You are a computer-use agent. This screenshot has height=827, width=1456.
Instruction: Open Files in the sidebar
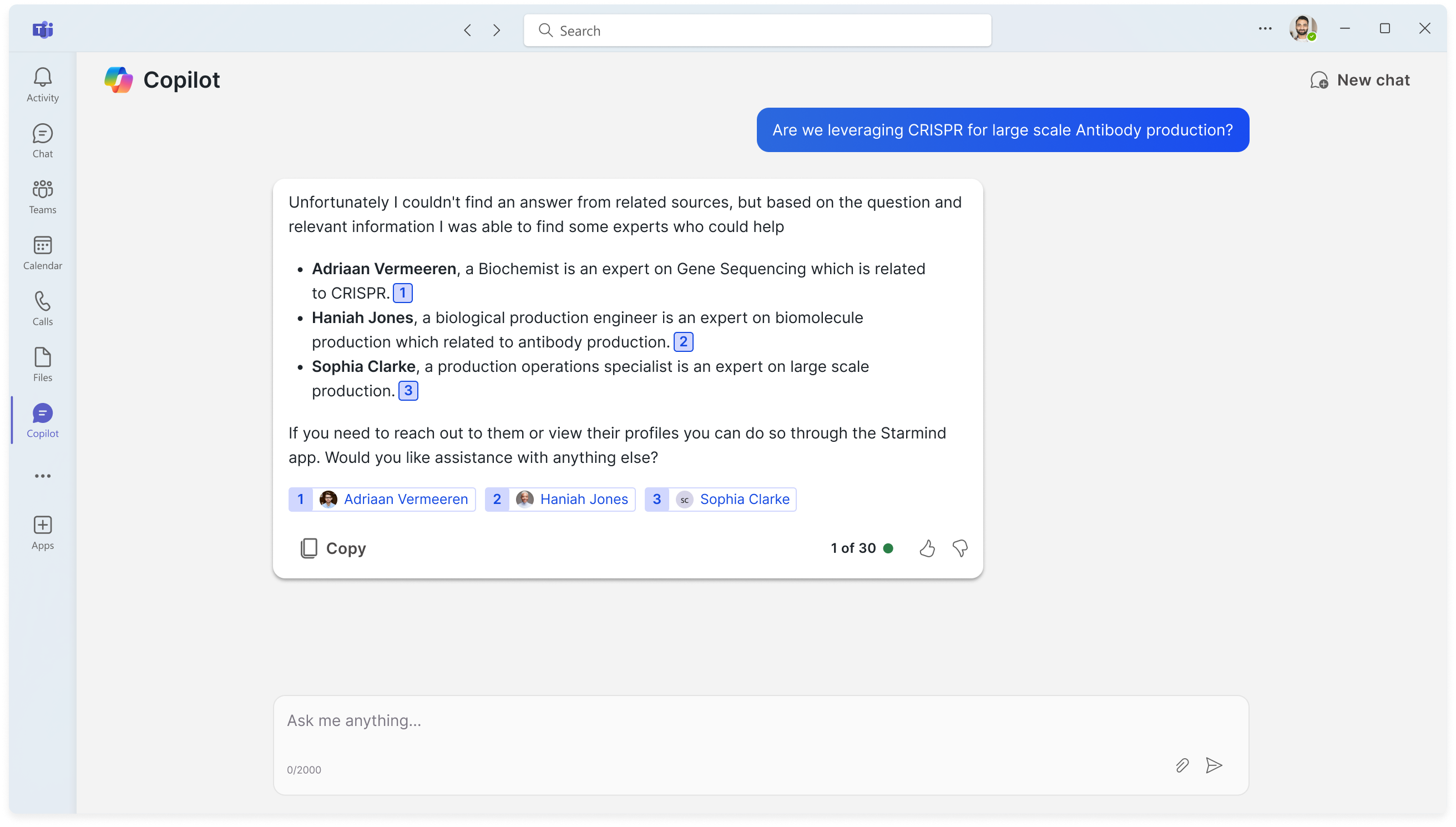[x=43, y=364]
